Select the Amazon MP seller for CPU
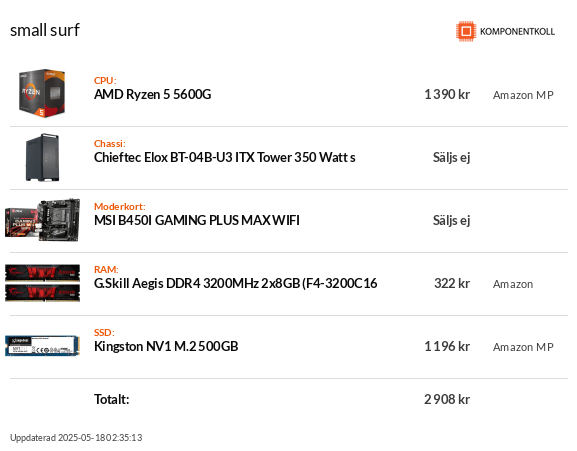577x451 pixels. (523, 95)
